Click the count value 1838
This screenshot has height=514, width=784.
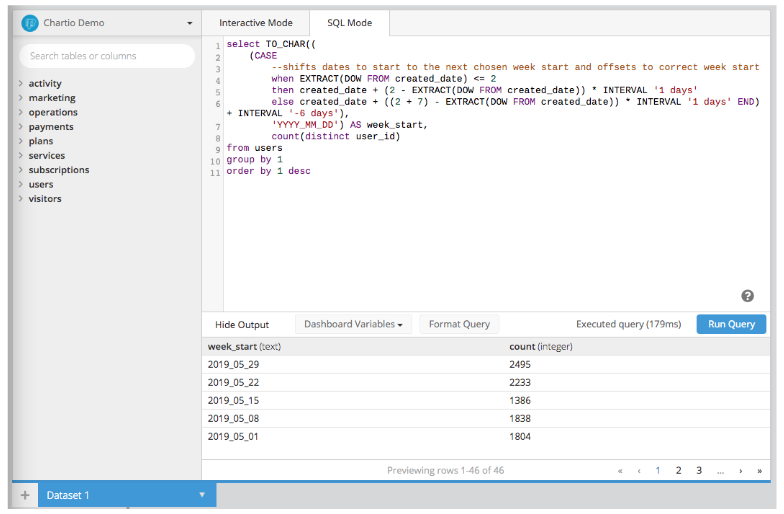[520, 418]
